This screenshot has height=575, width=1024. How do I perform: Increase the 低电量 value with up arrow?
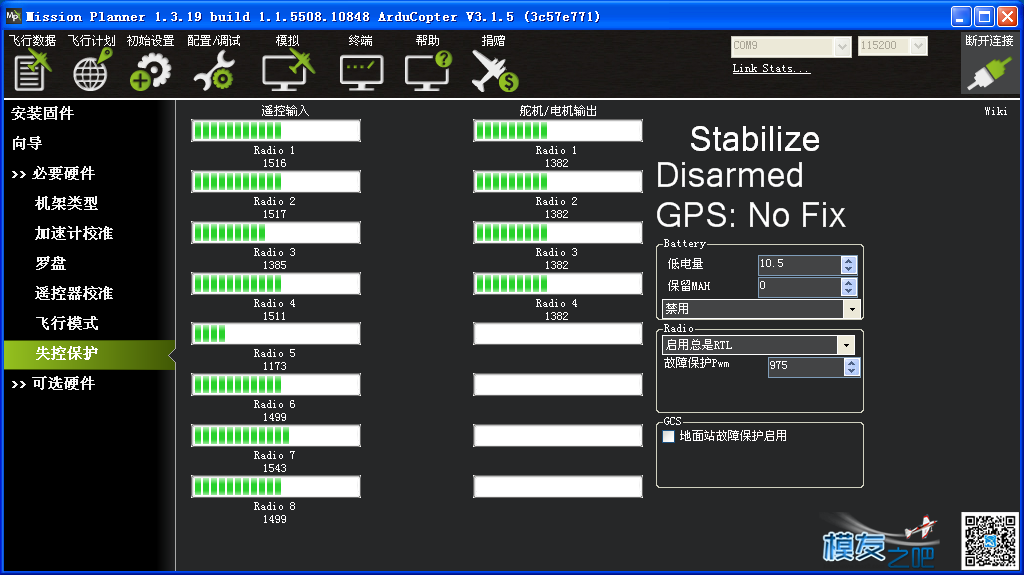[x=848, y=260]
